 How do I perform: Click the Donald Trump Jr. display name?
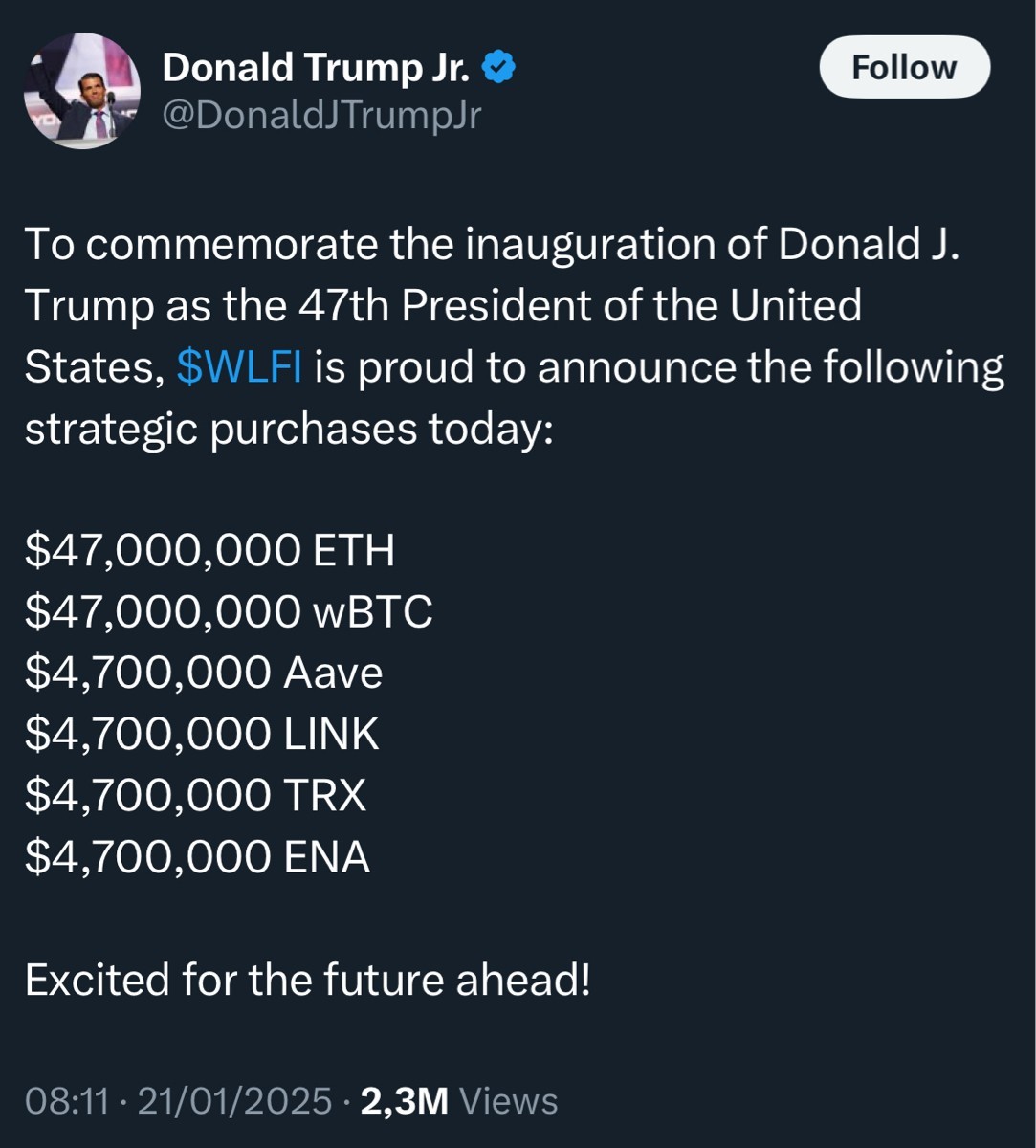pyautogui.click(x=316, y=67)
